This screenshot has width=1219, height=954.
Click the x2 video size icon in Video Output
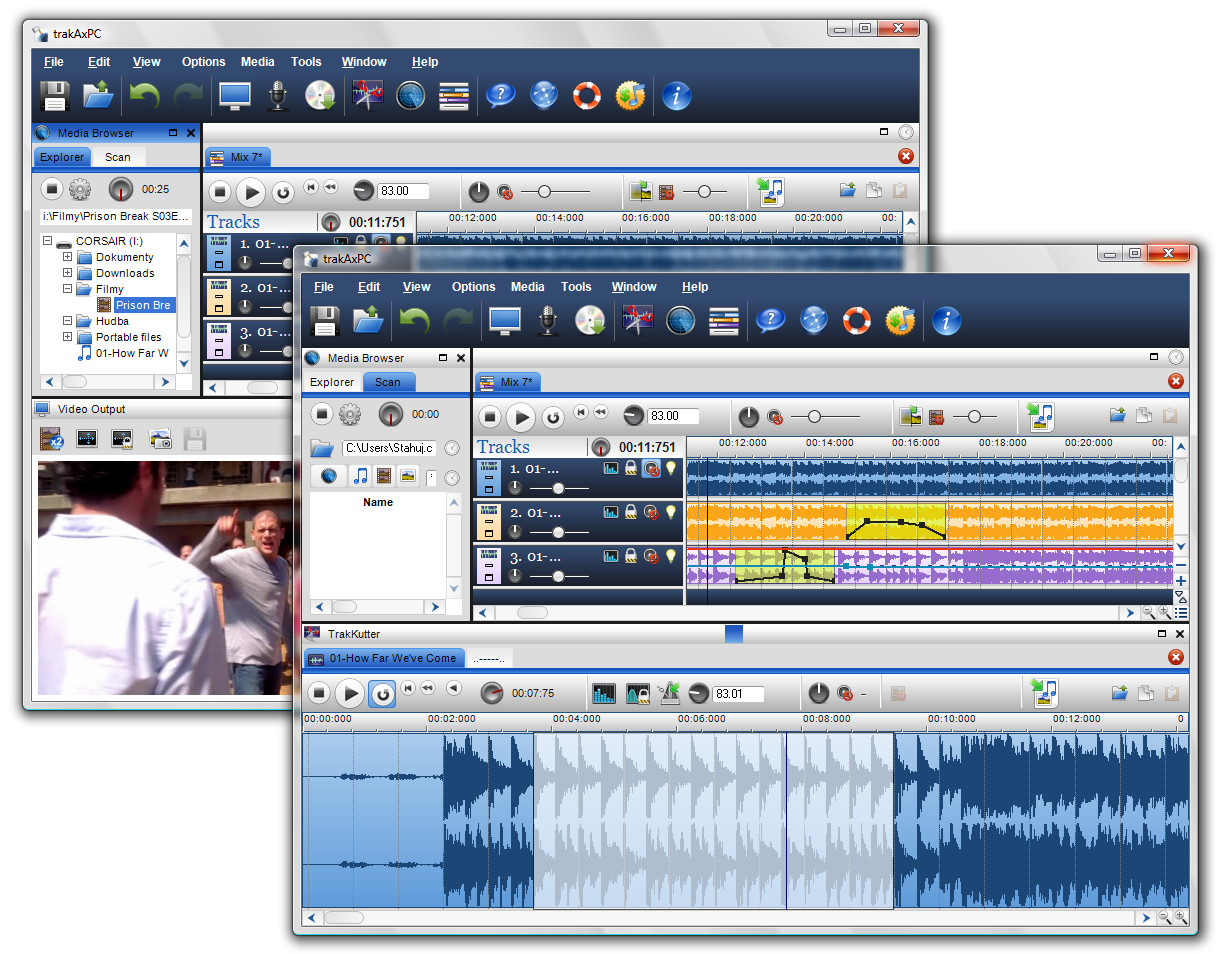coord(51,438)
